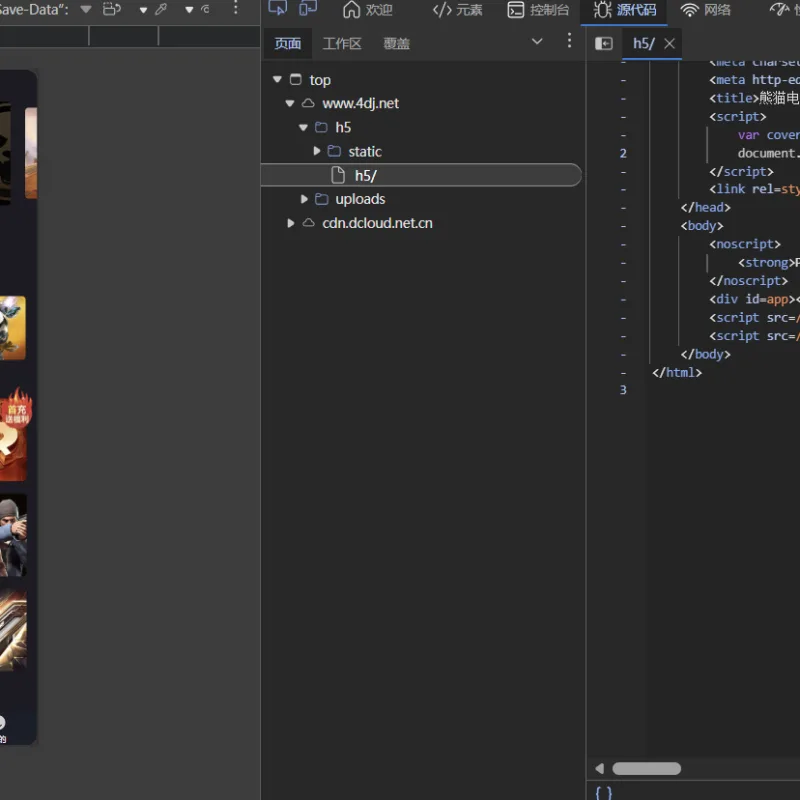The width and height of the screenshot is (800, 800).
Task: Expand the static folder arrow
Action: (316, 151)
